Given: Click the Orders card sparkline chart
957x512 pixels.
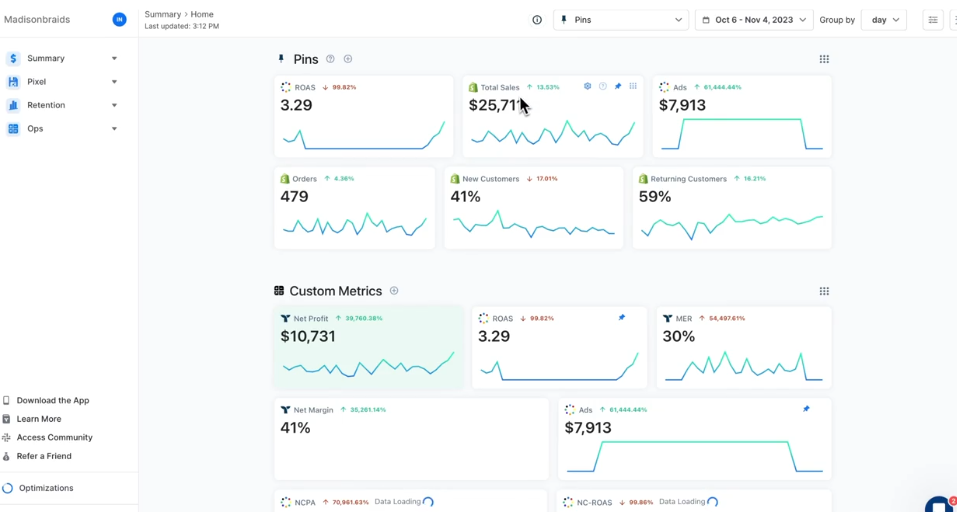Looking at the screenshot, I should coord(355,225).
